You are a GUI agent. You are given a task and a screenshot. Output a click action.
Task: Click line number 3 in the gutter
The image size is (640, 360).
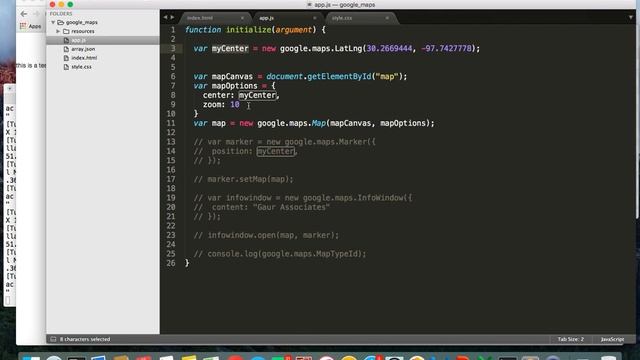coord(173,49)
